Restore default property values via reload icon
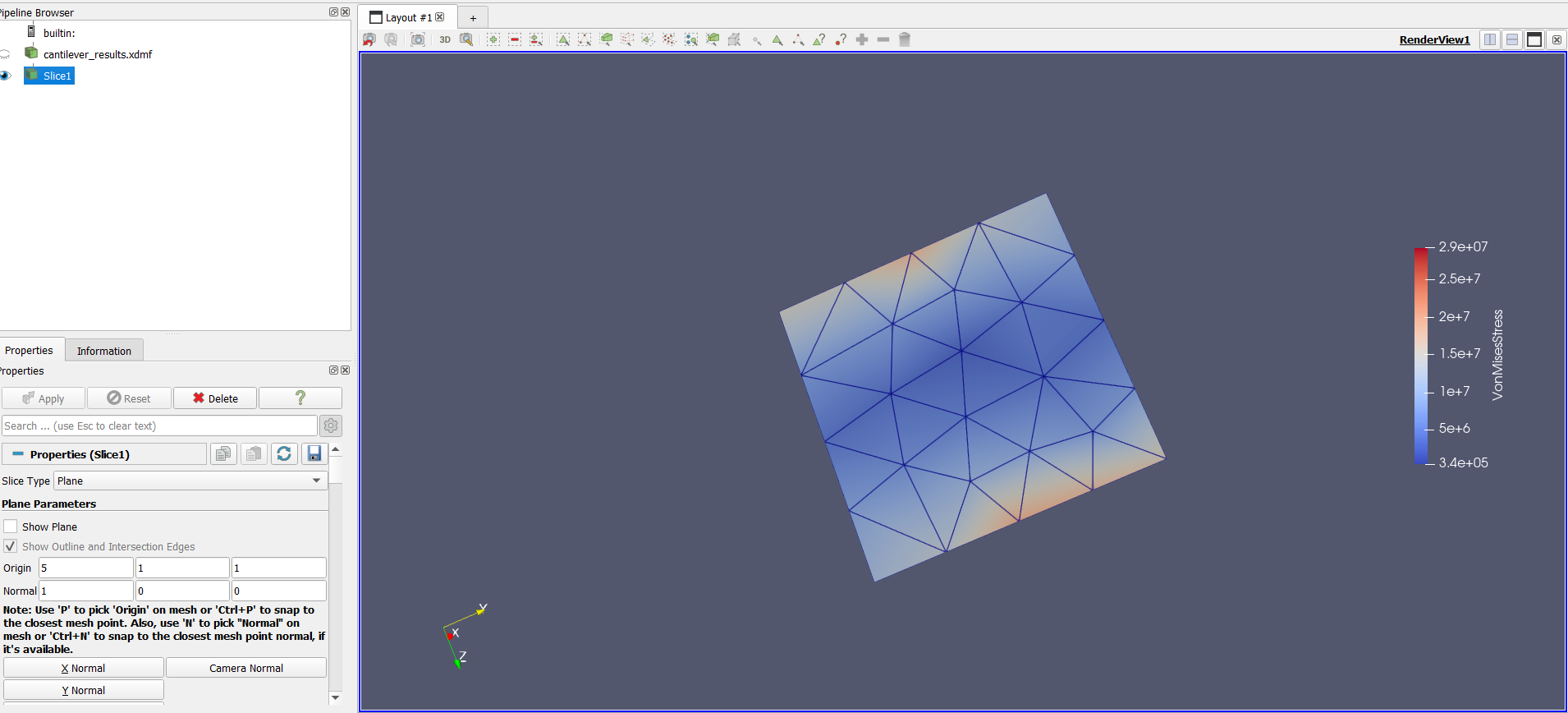Screen dimensions: 1568x713 coord(284,454)
